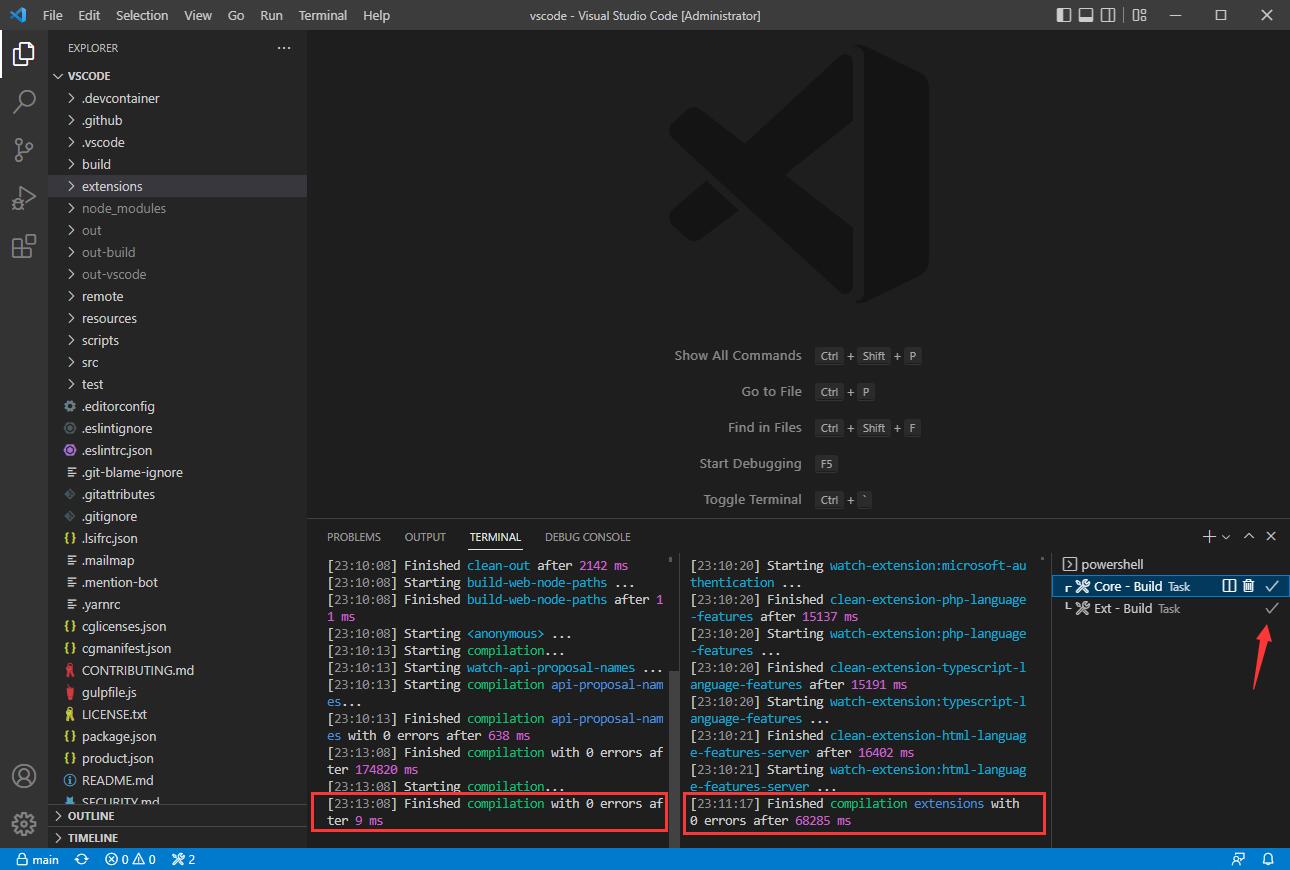Viewport: 1290px width, 870px height.
Task: Select the TERMINAL tab
Action: tap(495, 537)
